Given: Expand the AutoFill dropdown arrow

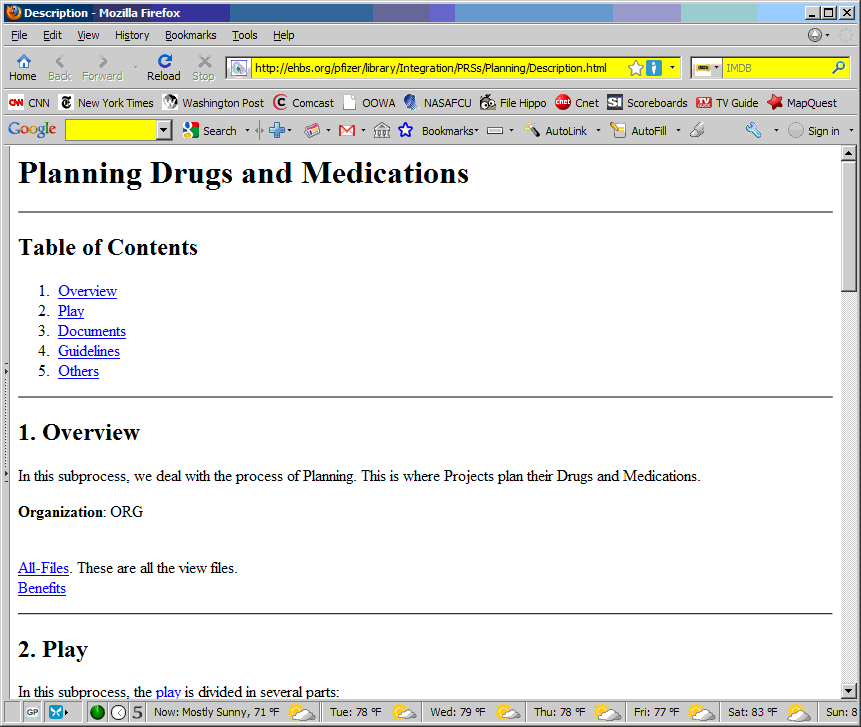Looking at the screenshot, I should [678, 131].
